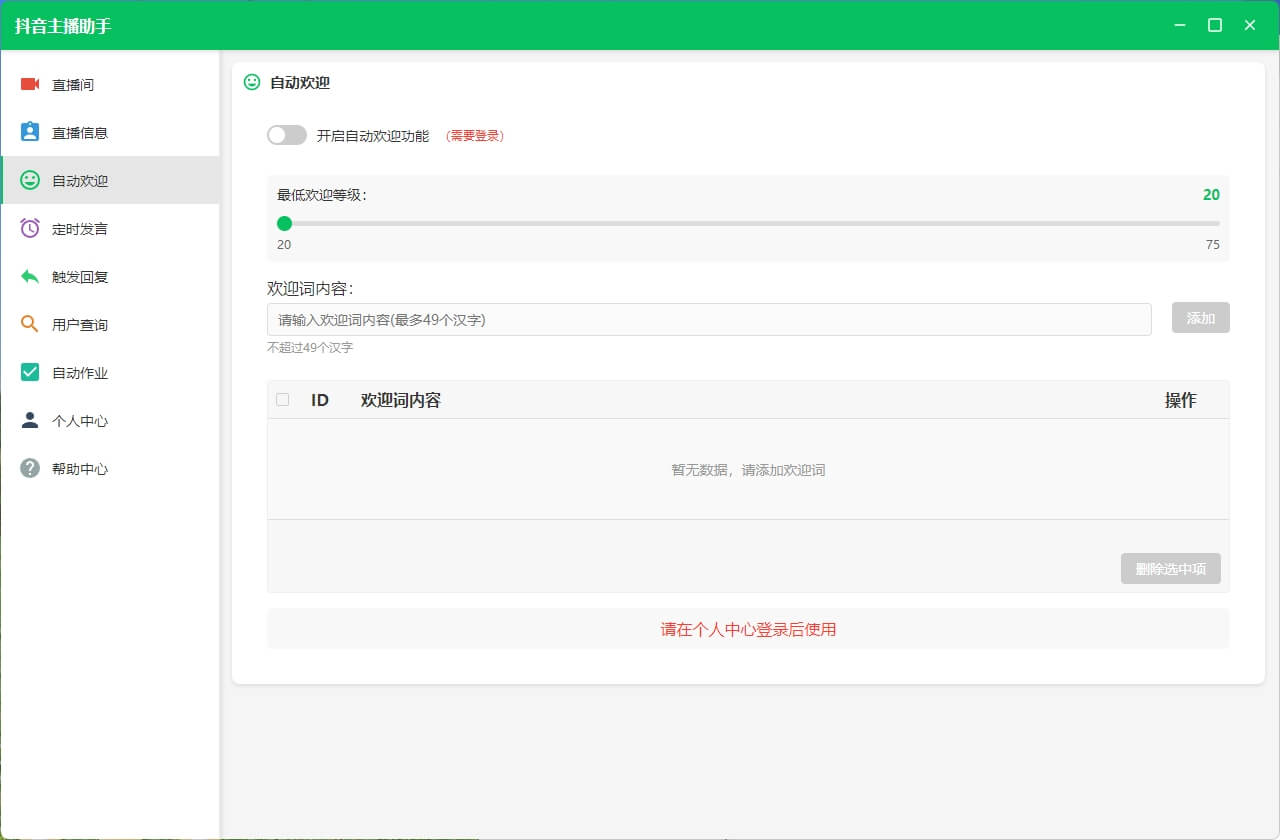Click the 添加 button
Image resolution: width=1280 pixels, height=840 pixels.
[1201, 318]
